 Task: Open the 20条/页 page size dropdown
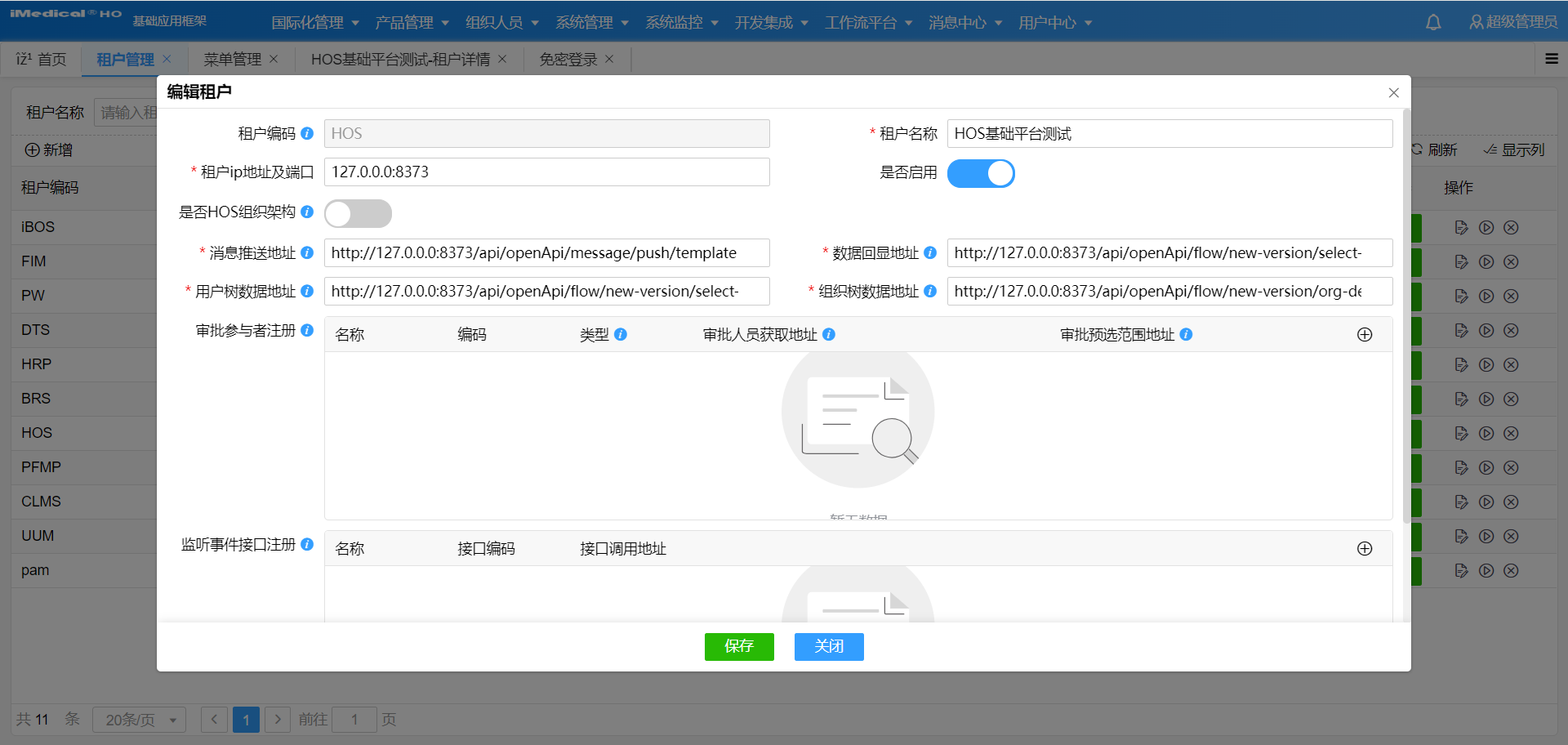(x=140, y=720)
